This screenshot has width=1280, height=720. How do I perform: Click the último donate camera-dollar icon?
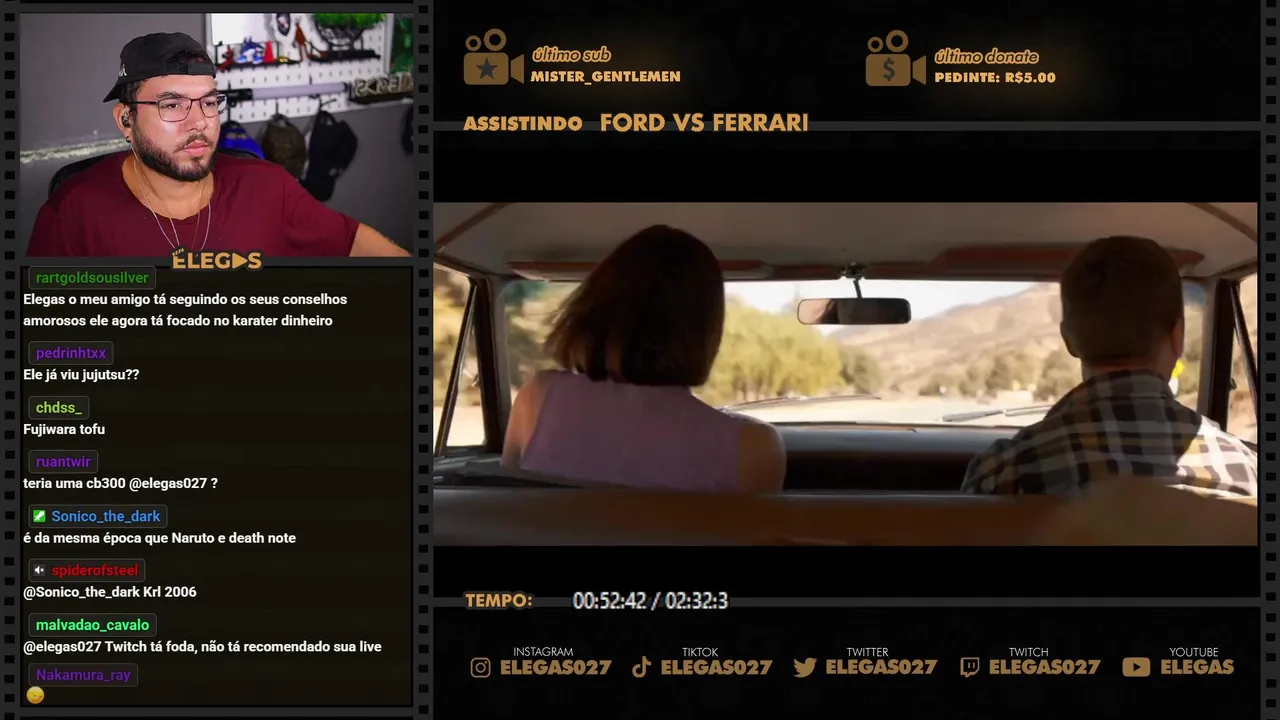tap(895, 58)
